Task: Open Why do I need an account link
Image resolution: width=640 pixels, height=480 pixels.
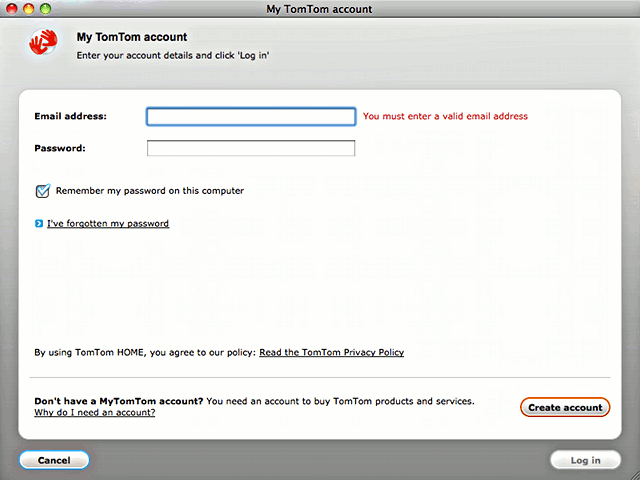Action: [94, 412]
